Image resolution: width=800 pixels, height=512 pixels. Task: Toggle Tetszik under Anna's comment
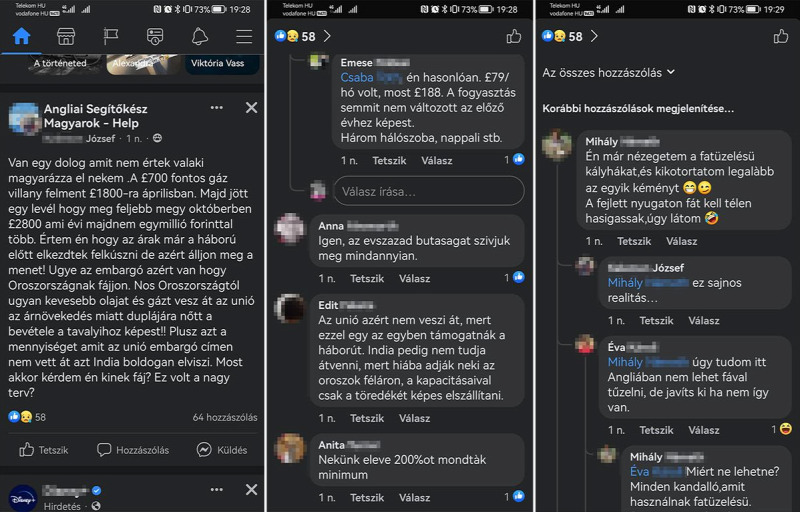pos(367,278)
